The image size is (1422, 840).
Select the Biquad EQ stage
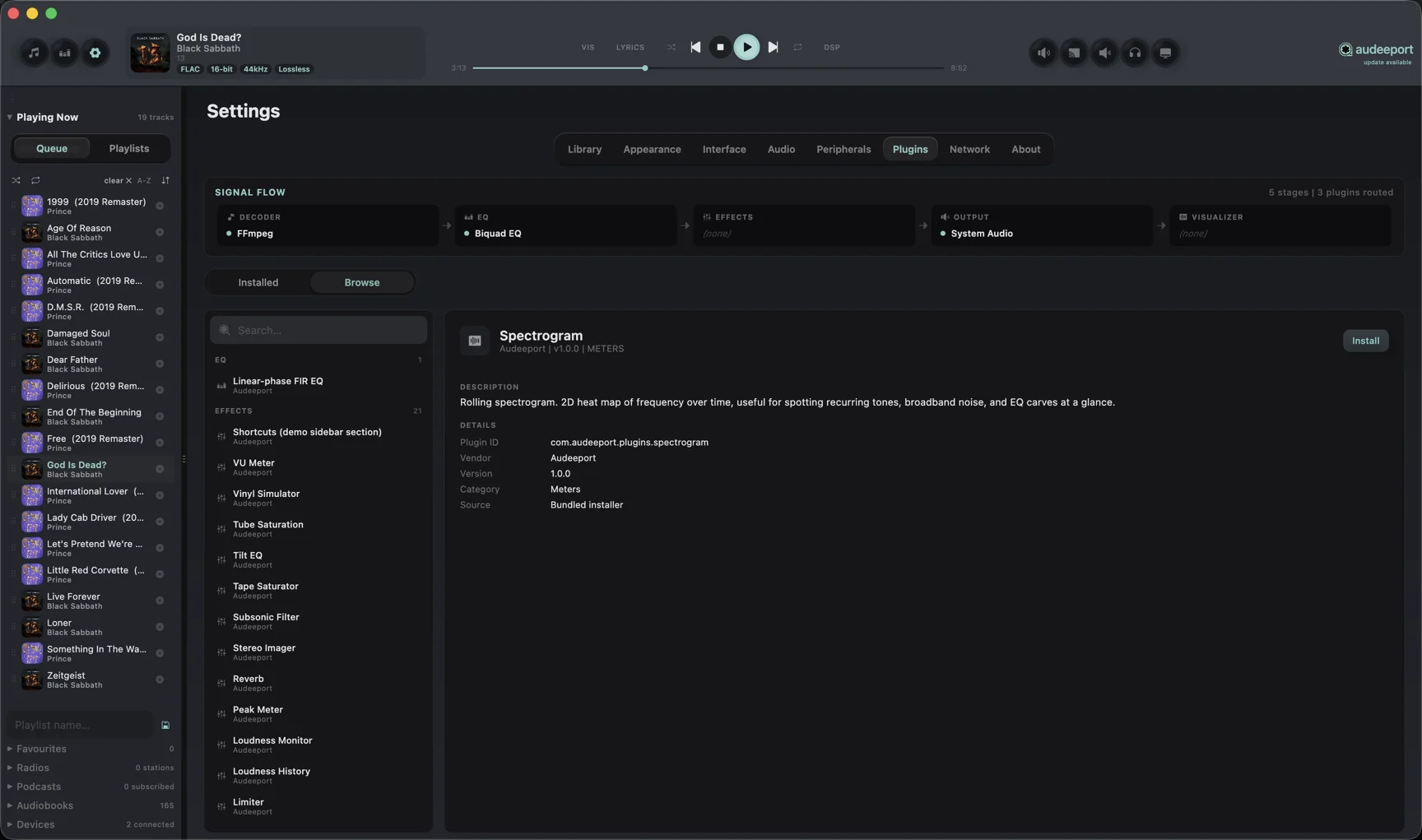[565, 225]
